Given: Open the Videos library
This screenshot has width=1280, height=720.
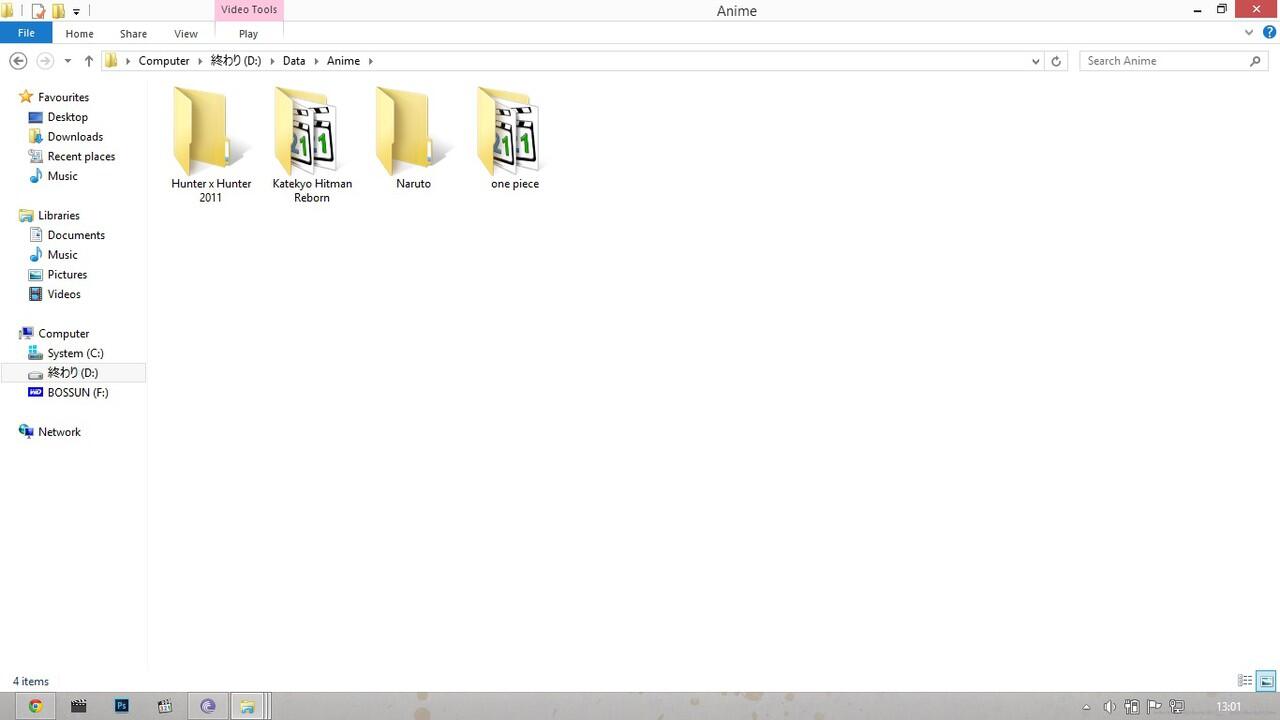Looking at the screenshot, I should click(64, 294).
